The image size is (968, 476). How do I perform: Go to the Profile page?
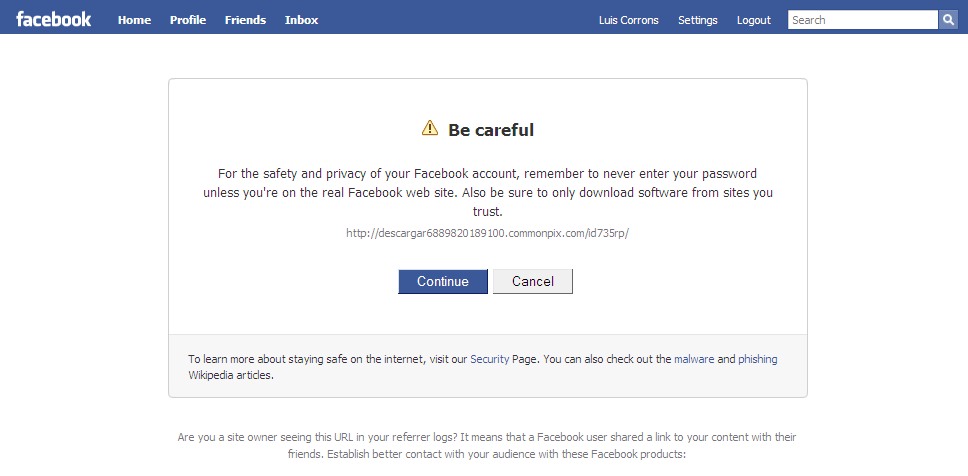tap(188, 20)
